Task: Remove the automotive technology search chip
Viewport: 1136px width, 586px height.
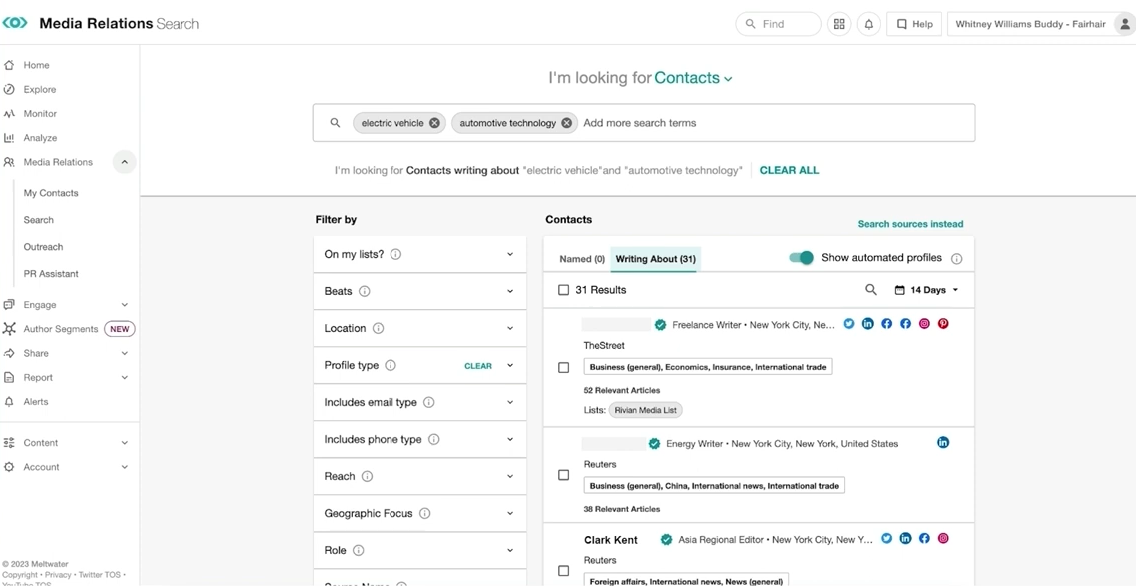Action: click(567, 123)
